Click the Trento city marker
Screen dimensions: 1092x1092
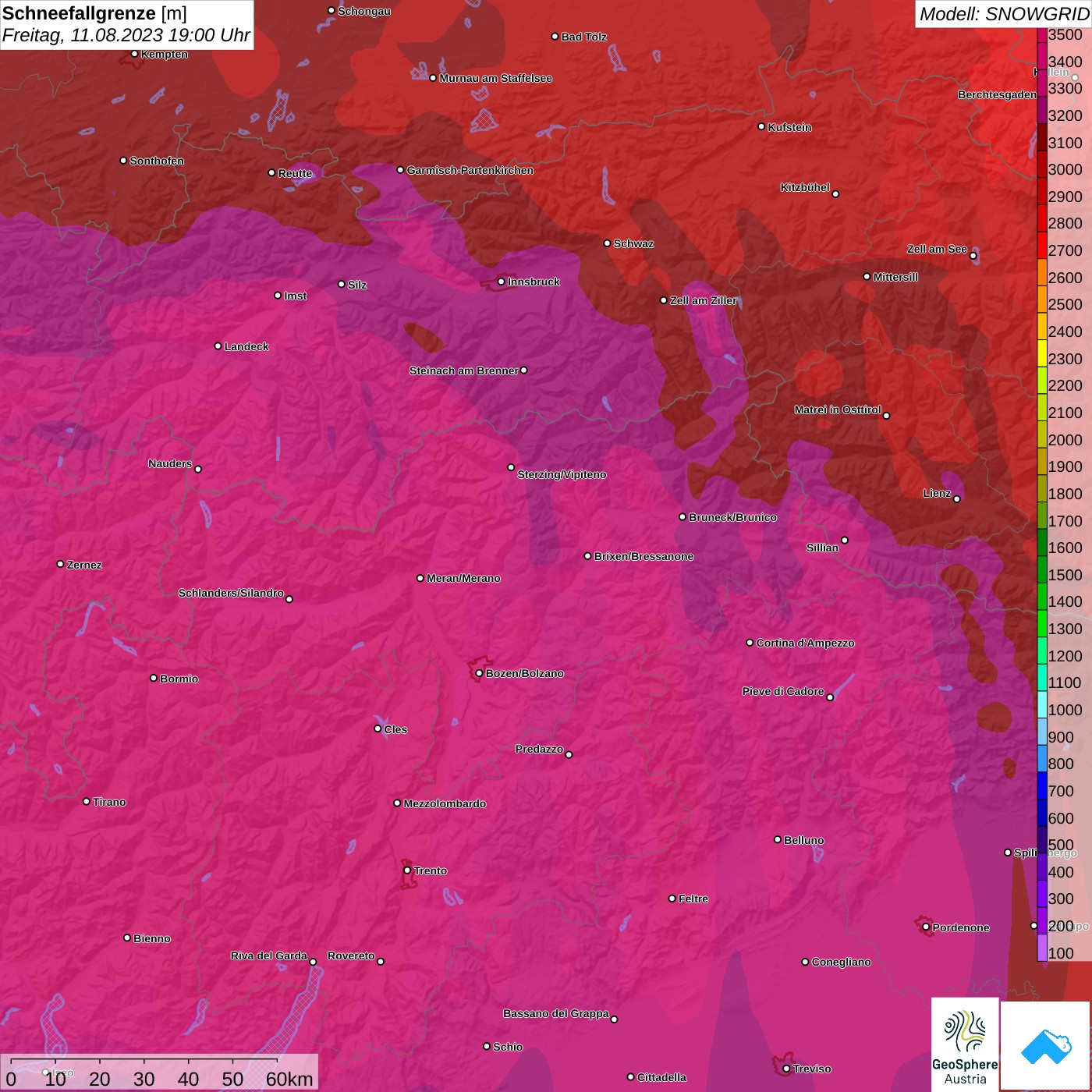tap(407, 870)
